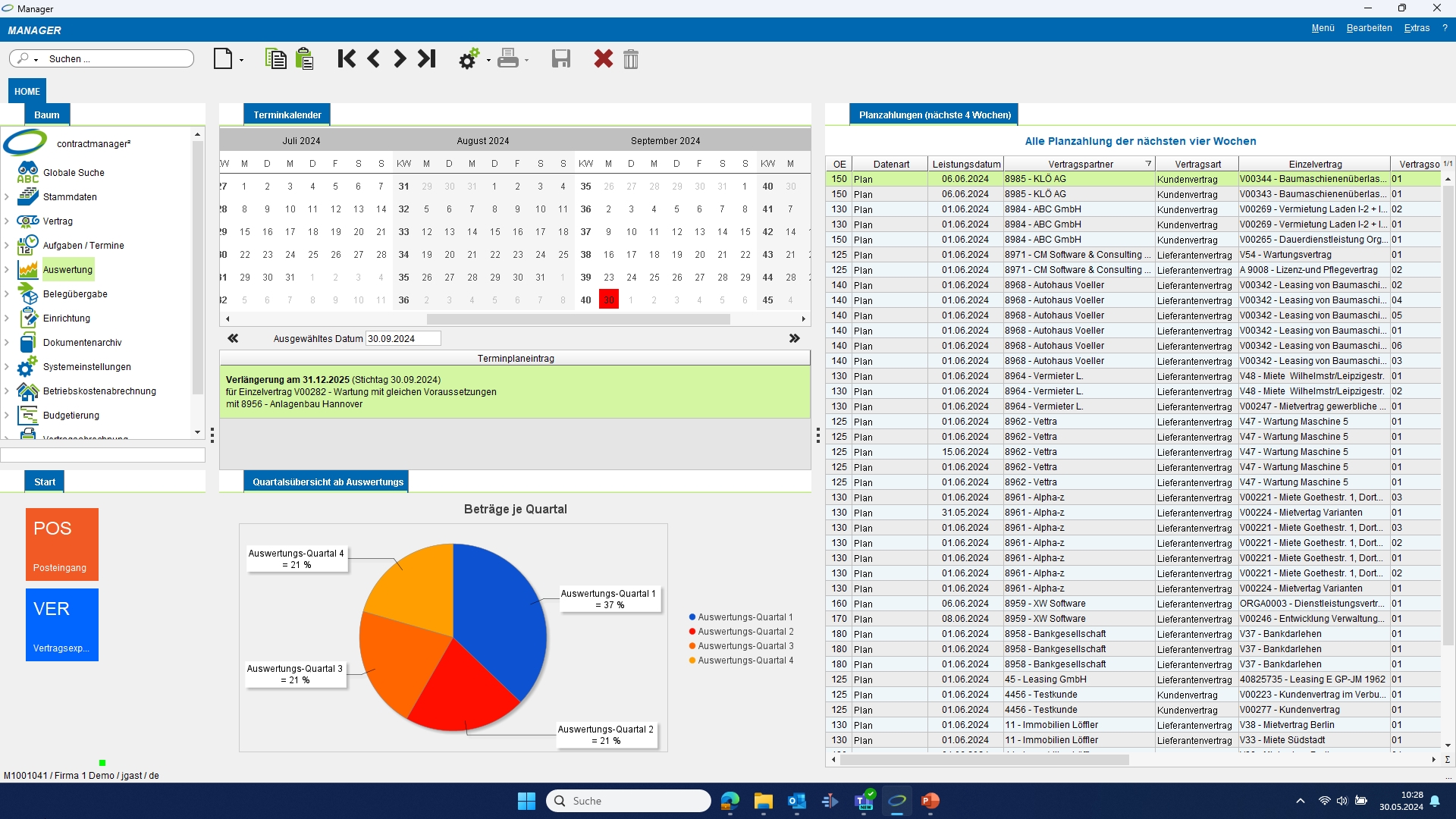Switch to the HOME tab
1456x819 pixels.
point(27,91)
